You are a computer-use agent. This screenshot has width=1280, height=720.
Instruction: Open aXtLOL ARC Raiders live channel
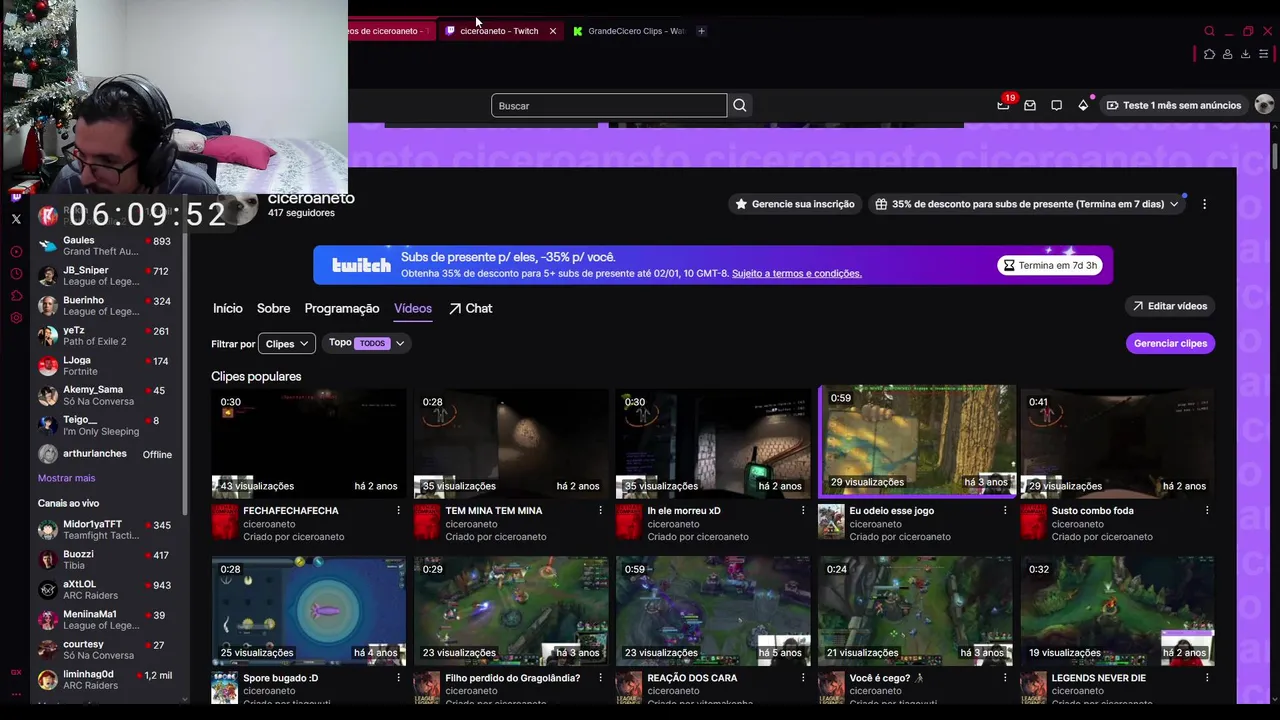(107, 590)
